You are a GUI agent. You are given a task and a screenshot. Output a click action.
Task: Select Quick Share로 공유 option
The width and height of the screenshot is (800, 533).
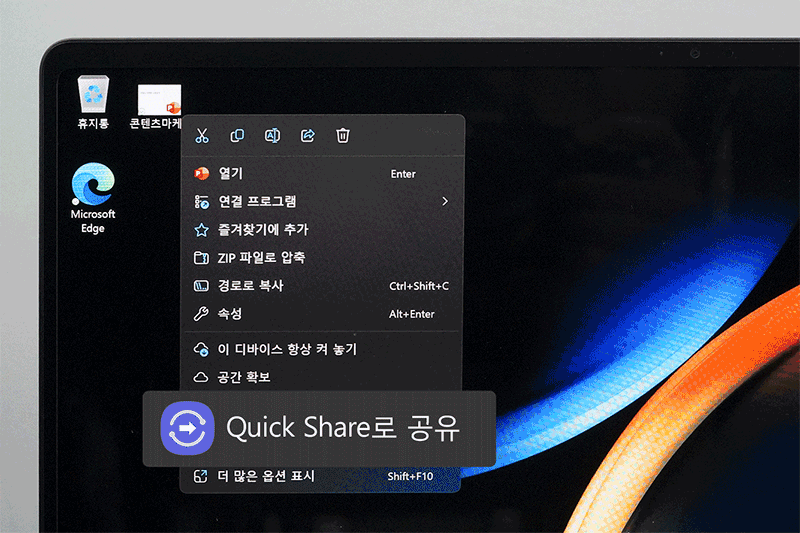[319, 428]
